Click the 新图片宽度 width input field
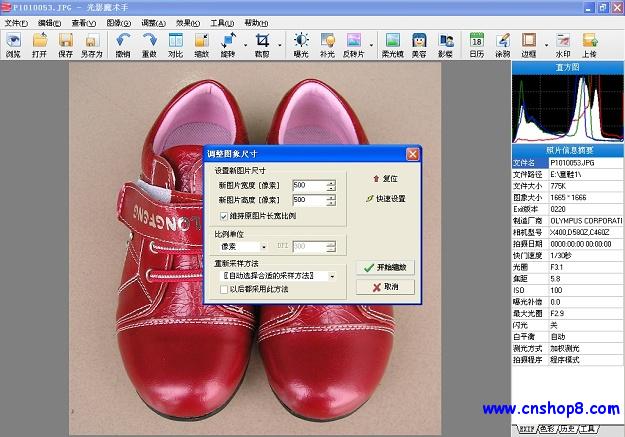The height and width of the screenshot is (437, 625). [309, 185]
